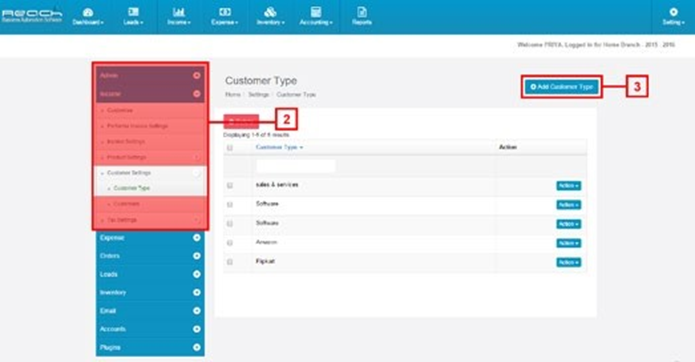Image resolution: width=695 pixels, height=362 pixels.
Task: Open the Accounts section in the sidebar
Action: coord(150,329)
